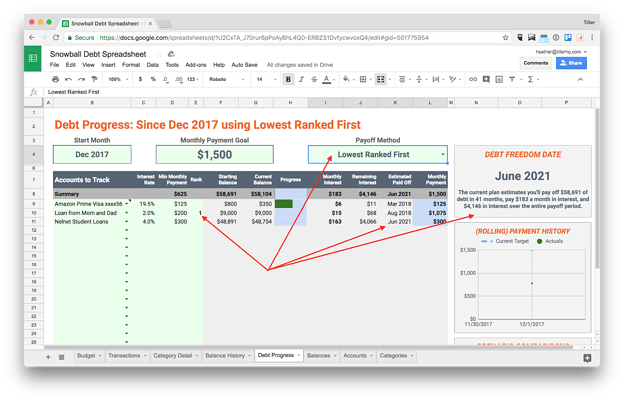
Task: Increase decimal places
Action: click(179, 79)
